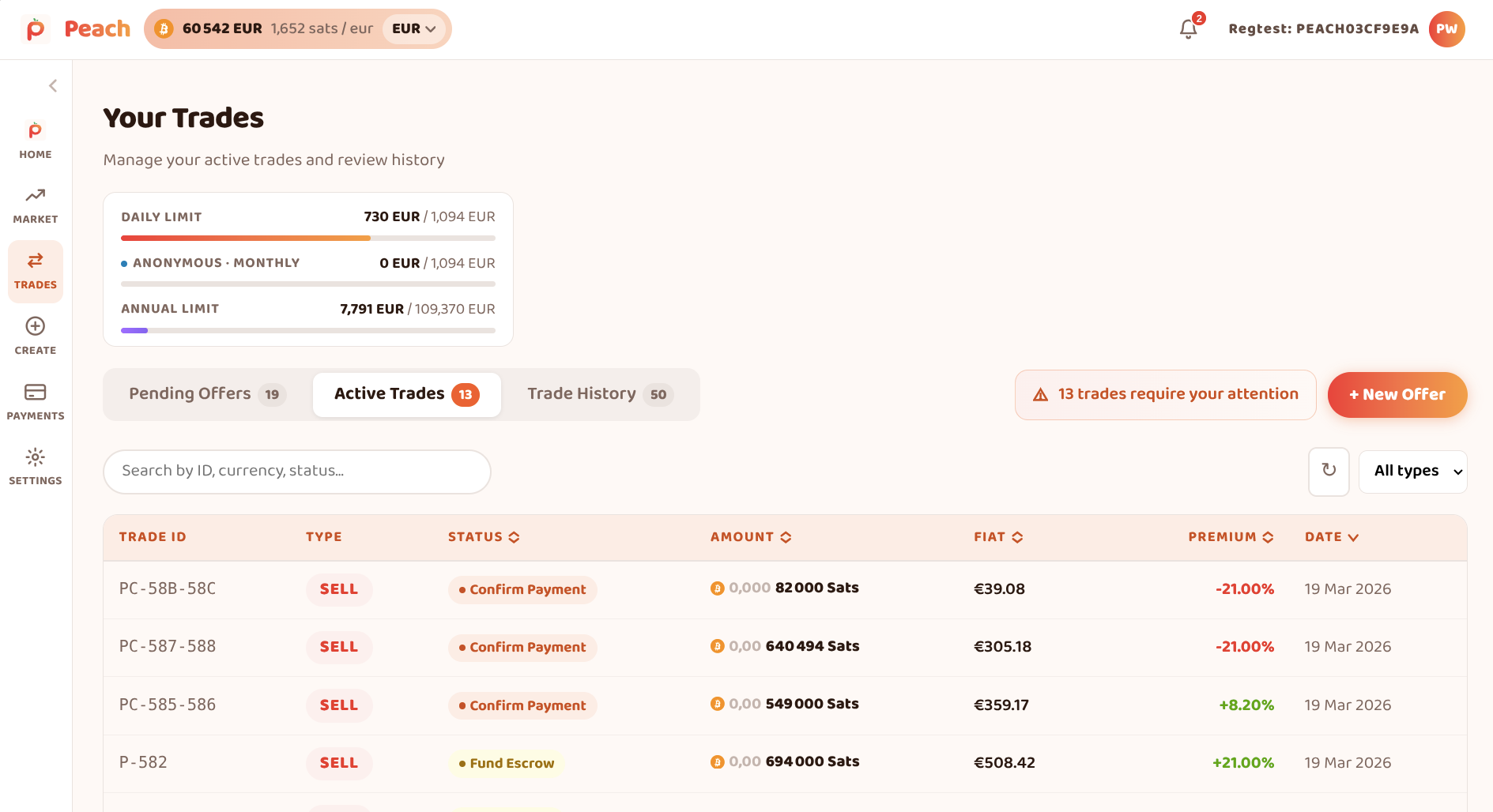The height and width of the screenshot is (812, 1493).
Task: Switch to Trade History tab
Action: click(600, 394)
